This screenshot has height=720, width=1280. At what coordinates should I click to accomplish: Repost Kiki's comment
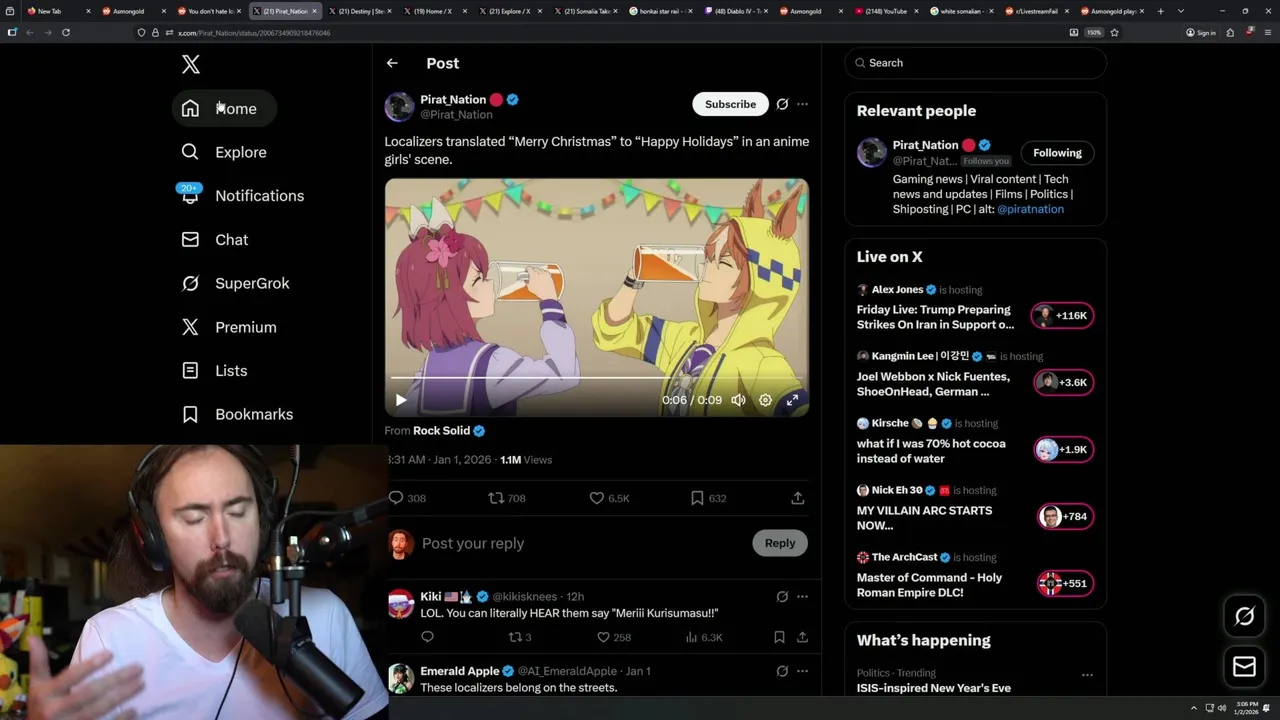point(519,637)
